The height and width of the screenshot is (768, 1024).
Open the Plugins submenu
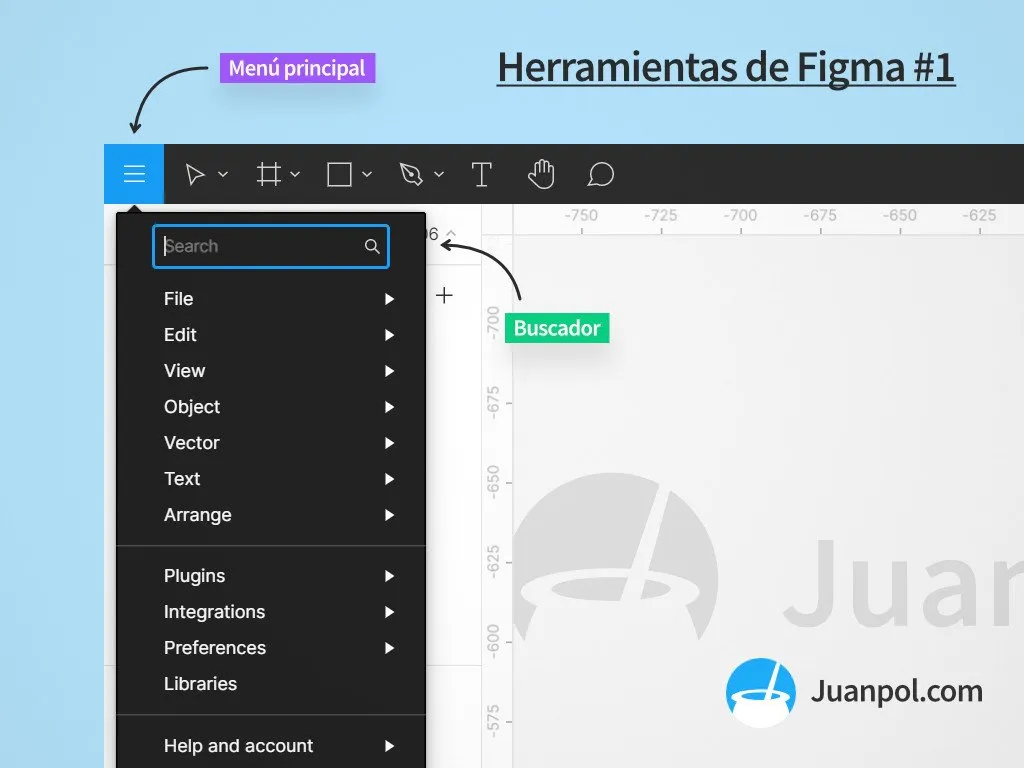(271, 576)
